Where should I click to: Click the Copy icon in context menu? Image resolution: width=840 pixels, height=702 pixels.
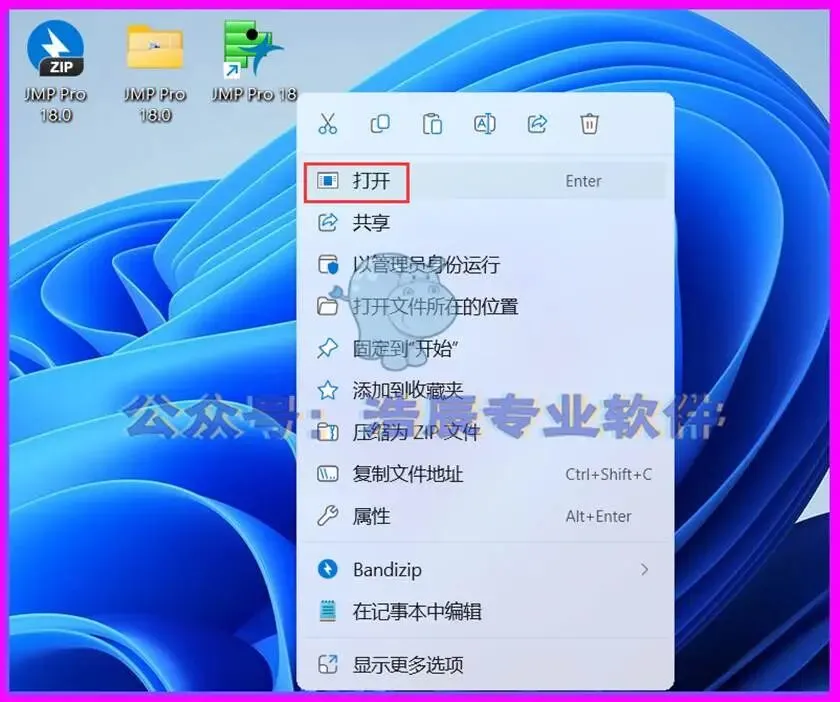pos(380,124)
